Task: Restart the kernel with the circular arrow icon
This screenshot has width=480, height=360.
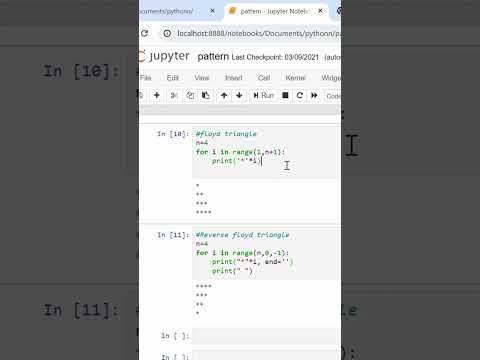Action: tap(300, 95)
